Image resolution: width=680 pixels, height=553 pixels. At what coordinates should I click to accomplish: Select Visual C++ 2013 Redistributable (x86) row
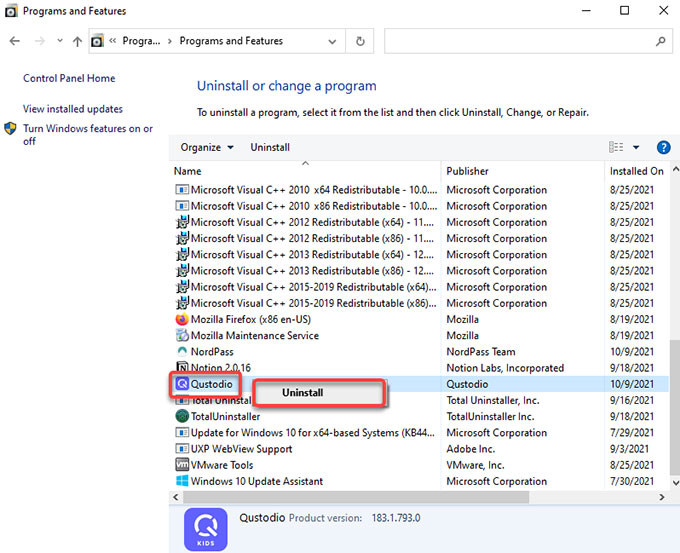(419, 271)
